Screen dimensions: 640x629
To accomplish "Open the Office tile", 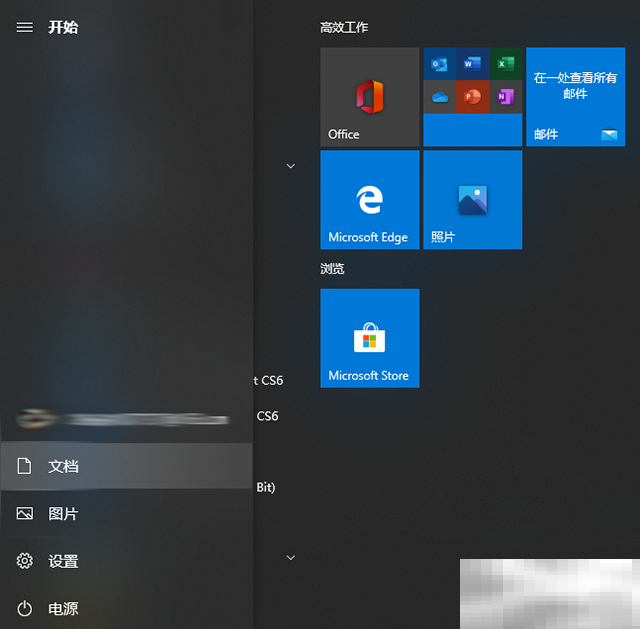I will pyautogui.click(x=370, y=97).
